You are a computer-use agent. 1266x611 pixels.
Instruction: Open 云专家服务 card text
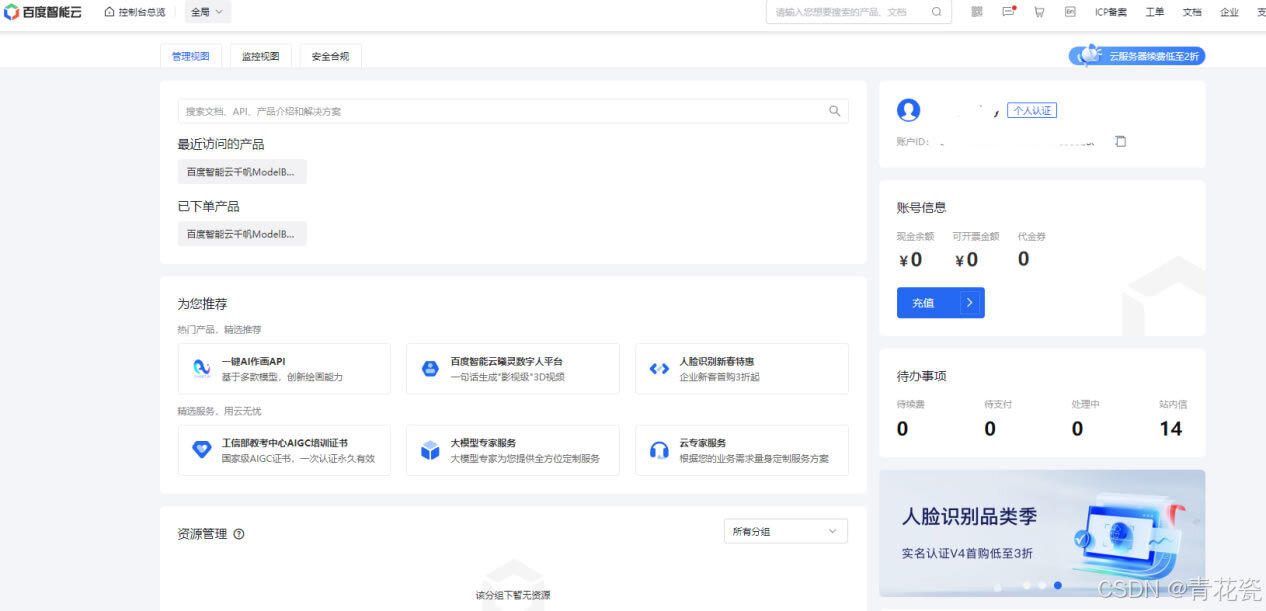tap(754, 450)
